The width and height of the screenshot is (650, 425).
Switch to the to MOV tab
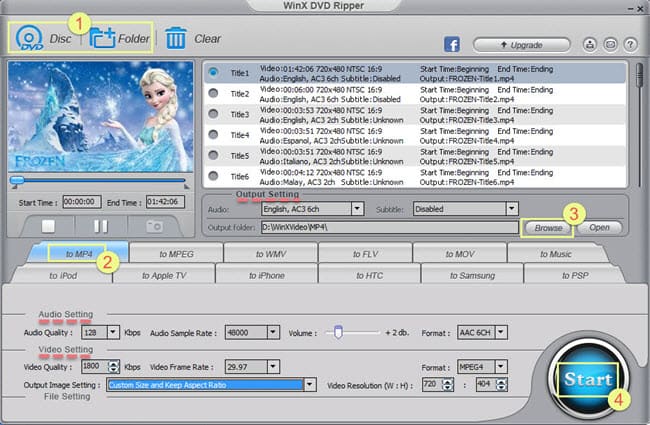pyautogui.click(x=460, y=254)
